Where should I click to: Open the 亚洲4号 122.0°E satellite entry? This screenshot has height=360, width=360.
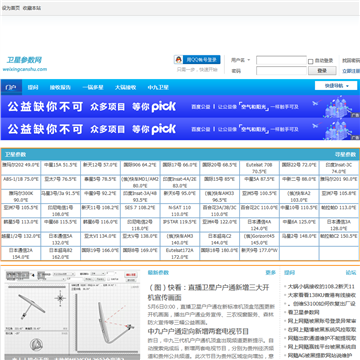click(219, 222)
